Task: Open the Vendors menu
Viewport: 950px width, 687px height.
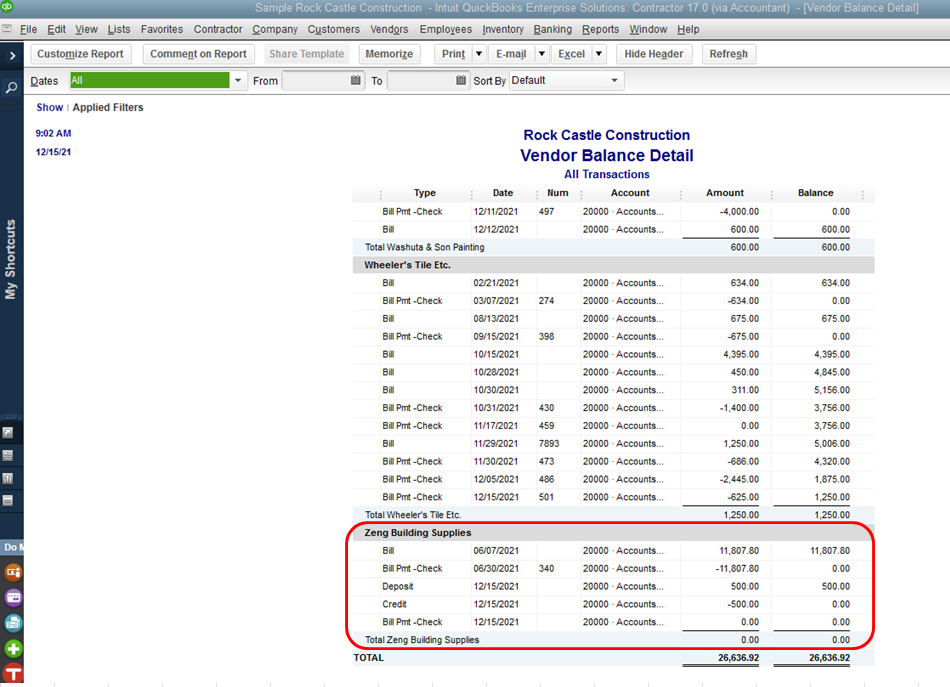Action: click(389, 29)
